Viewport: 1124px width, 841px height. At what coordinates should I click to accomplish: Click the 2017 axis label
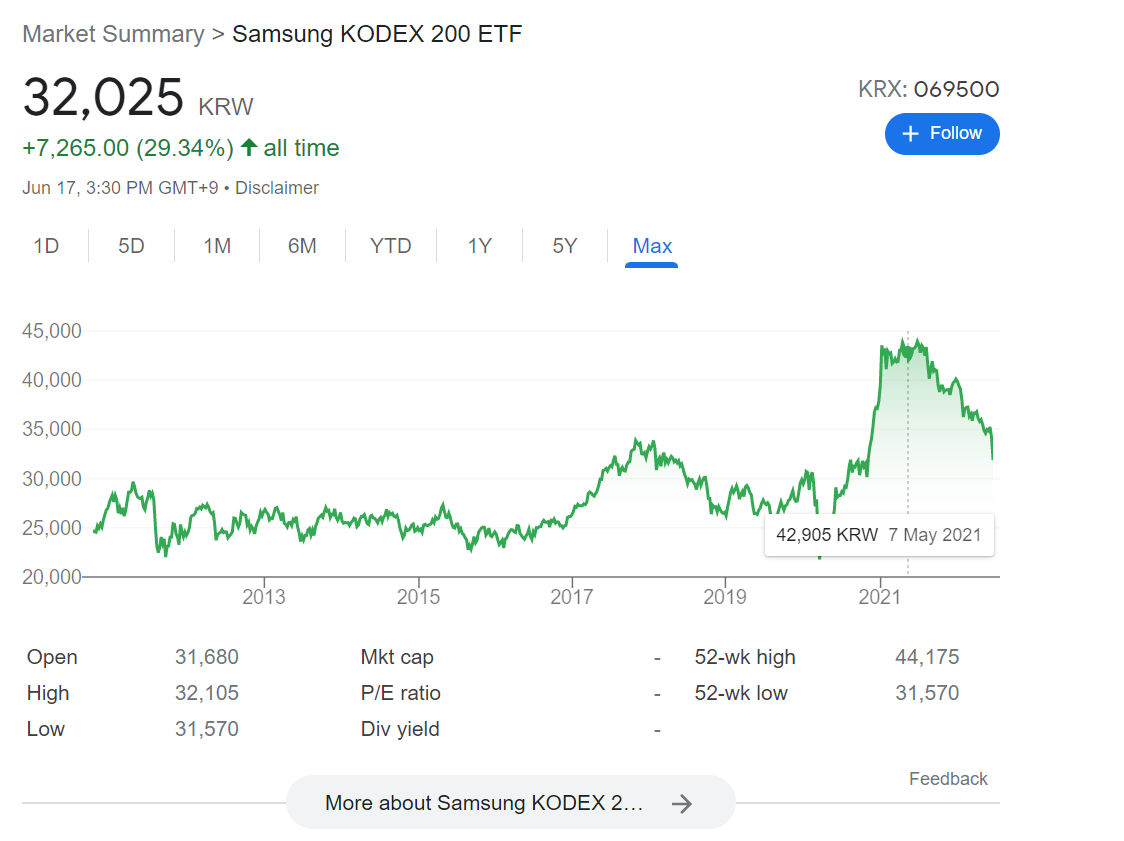coord(571,597)
